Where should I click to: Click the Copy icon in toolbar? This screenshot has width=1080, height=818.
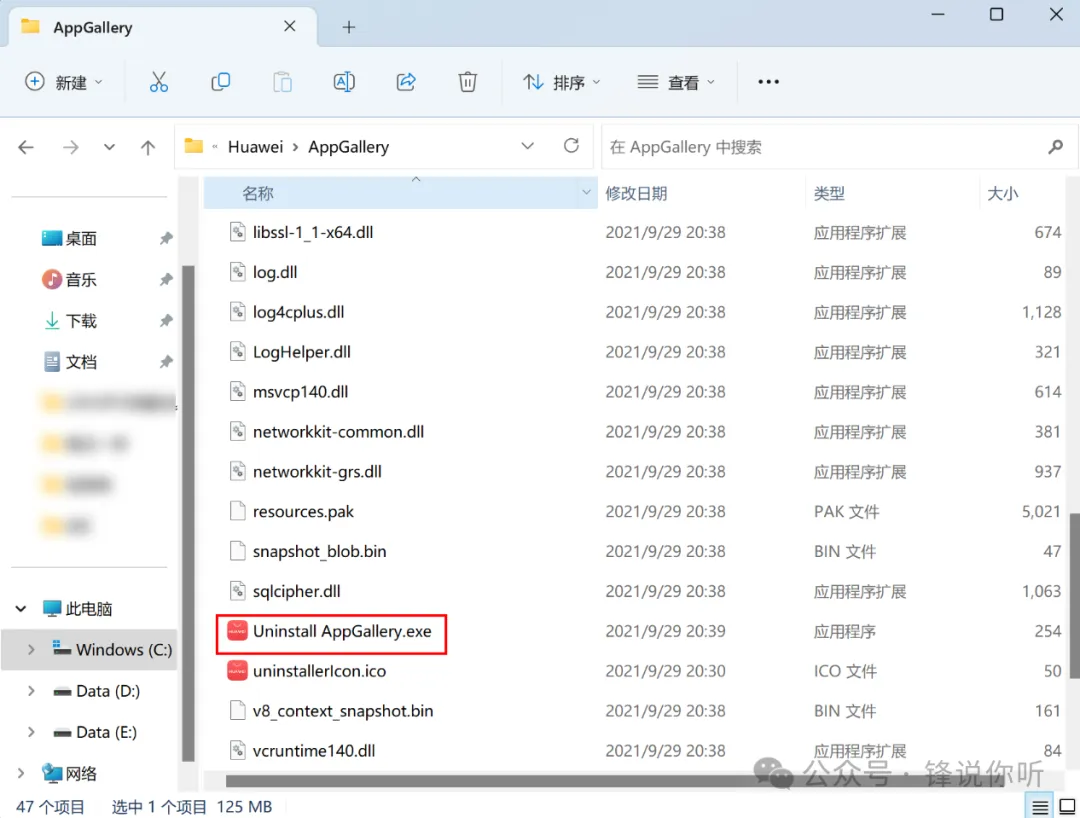[220, 82]
